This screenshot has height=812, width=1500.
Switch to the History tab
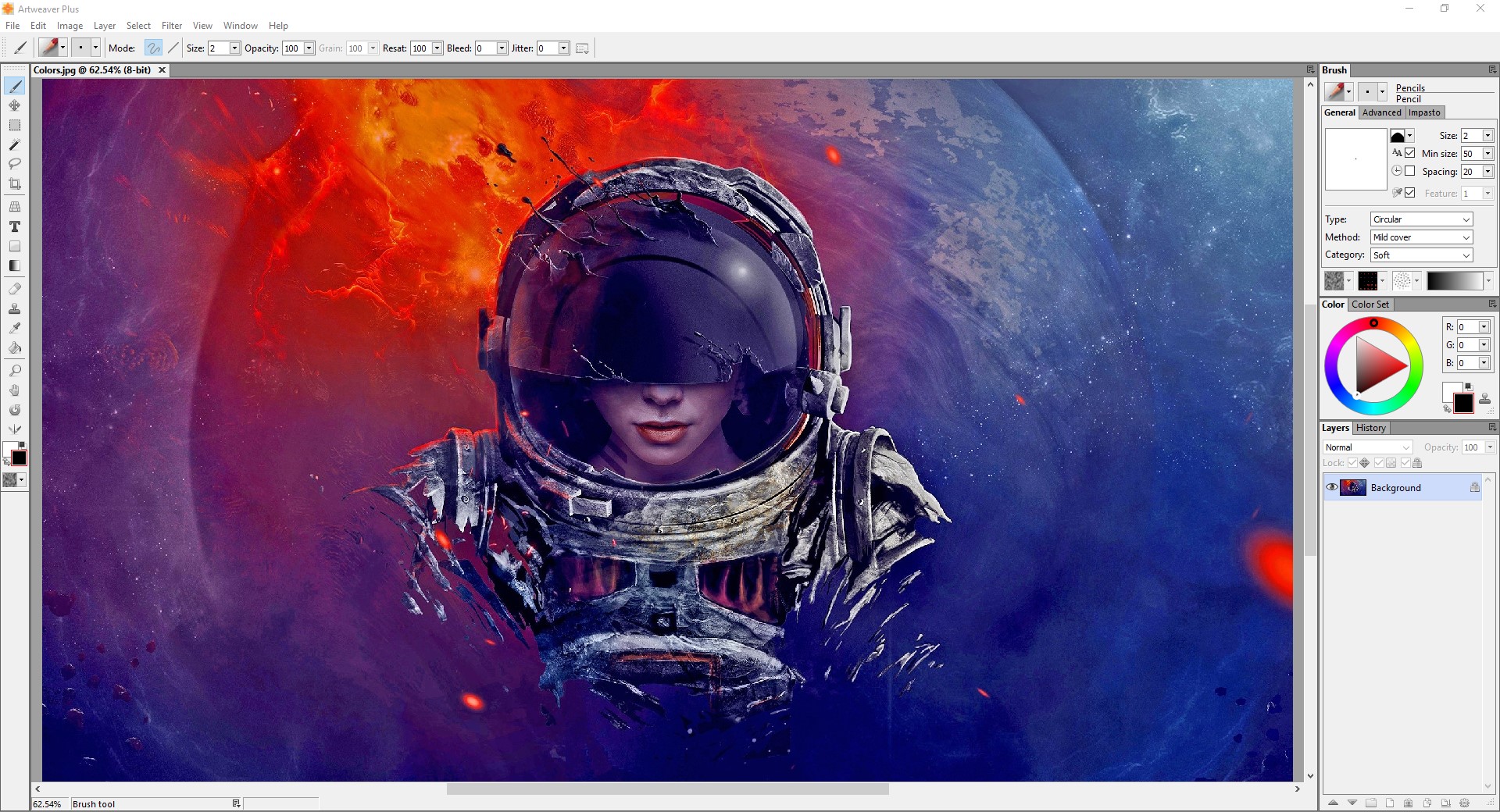(x=1370, y=428)
